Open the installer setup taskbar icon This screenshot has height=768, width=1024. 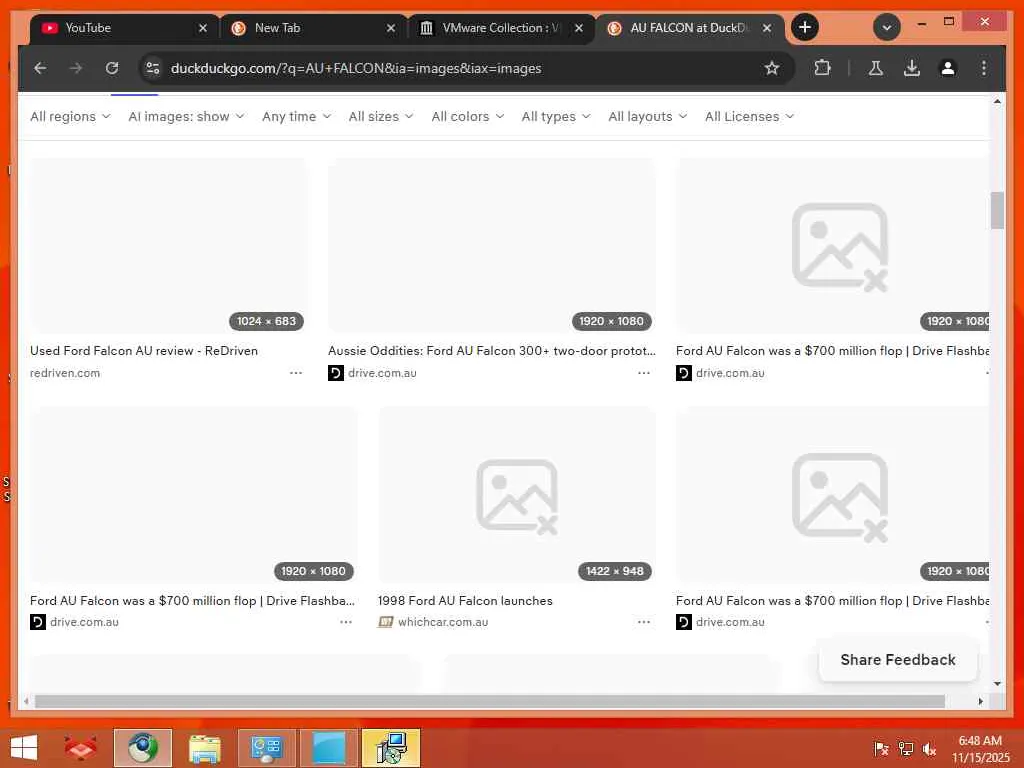391,748
